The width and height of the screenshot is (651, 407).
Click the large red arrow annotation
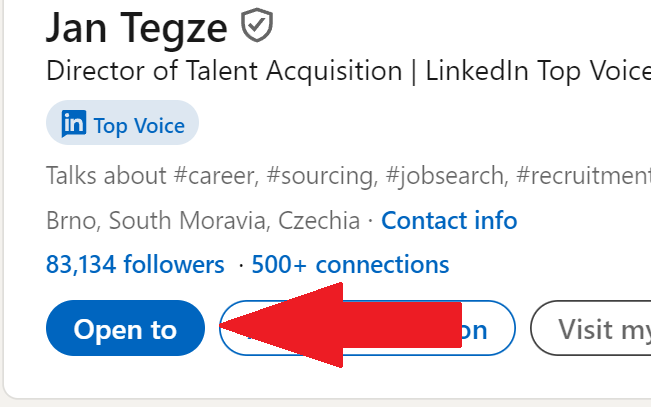[x=340, y=325]
